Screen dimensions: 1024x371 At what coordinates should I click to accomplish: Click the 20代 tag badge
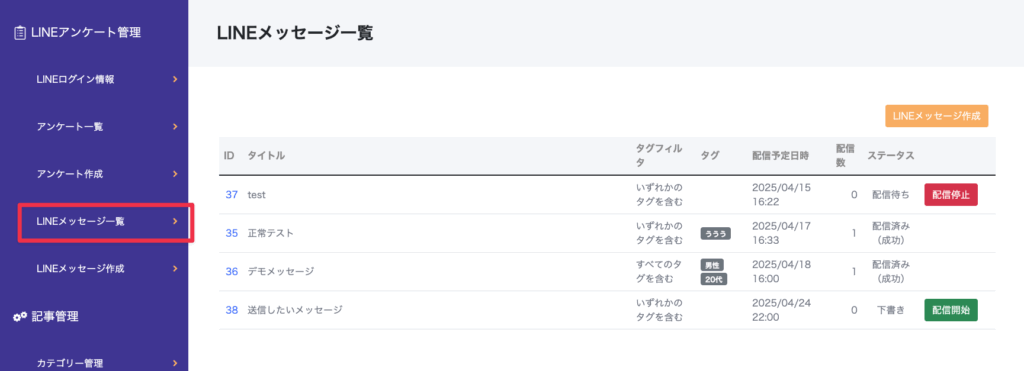tap(714, 280)
